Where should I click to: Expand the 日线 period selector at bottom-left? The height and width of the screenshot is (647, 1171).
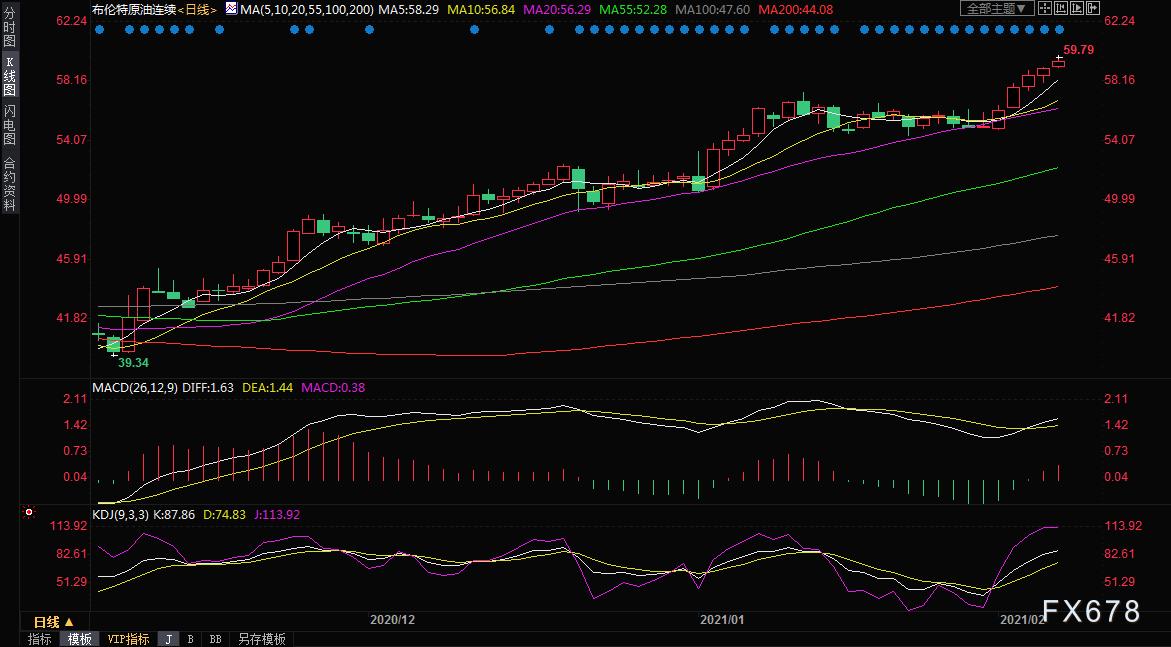click(x=54, y=622)
